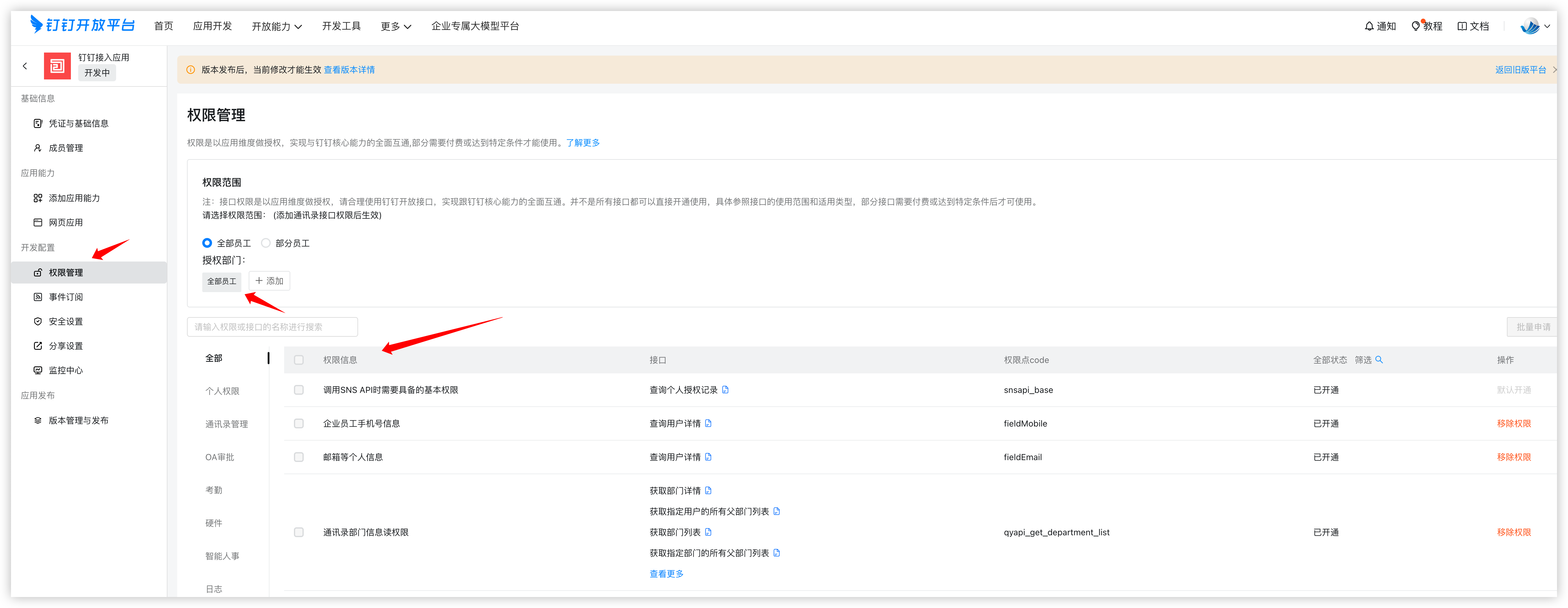Click the 凭证与基础信息 sidebar icon
The width and height of the screenshot is (1568, 608).
click(x=38, y=123)
